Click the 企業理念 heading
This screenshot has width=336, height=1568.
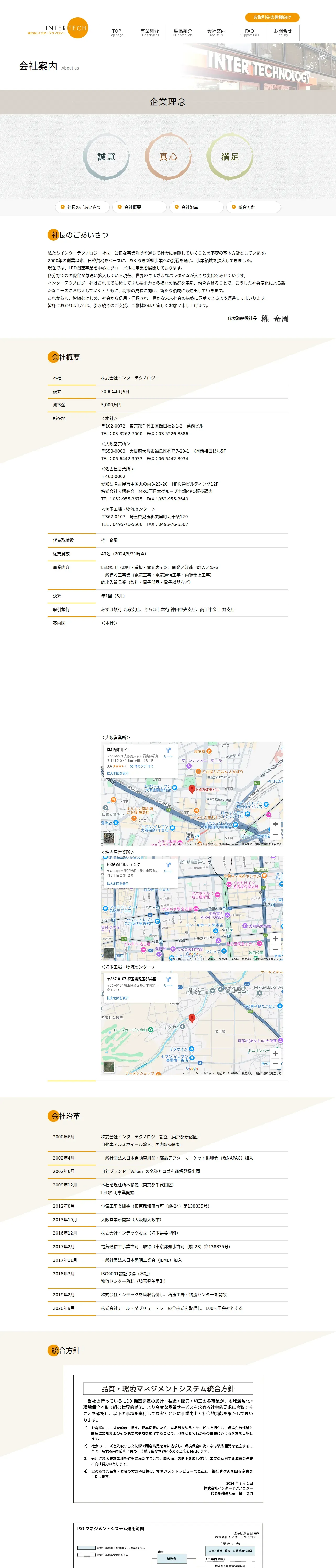click(168, 102)
